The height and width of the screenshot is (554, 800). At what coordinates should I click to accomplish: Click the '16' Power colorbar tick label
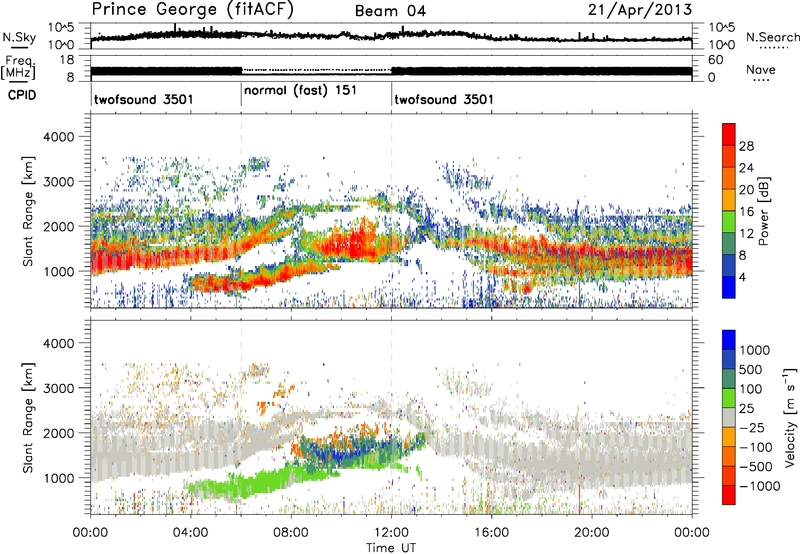(x=746, y=212)
